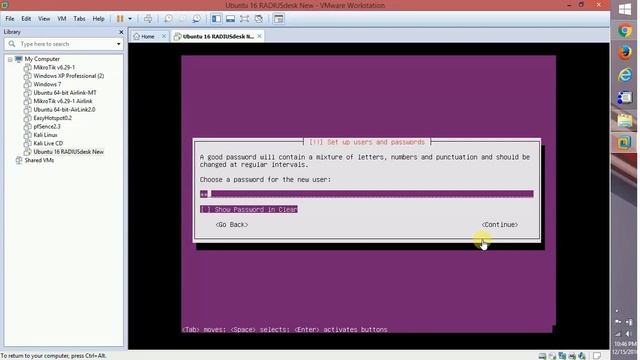640x360 pixels.
Task: Click the Suspend (pause) VM button
Action: (120, 19)
